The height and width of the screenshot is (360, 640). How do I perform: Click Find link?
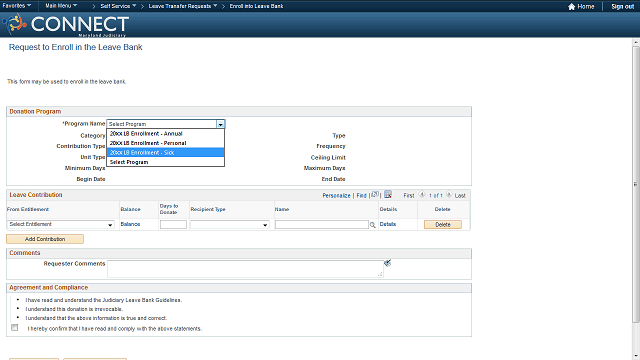click(361, 196)
